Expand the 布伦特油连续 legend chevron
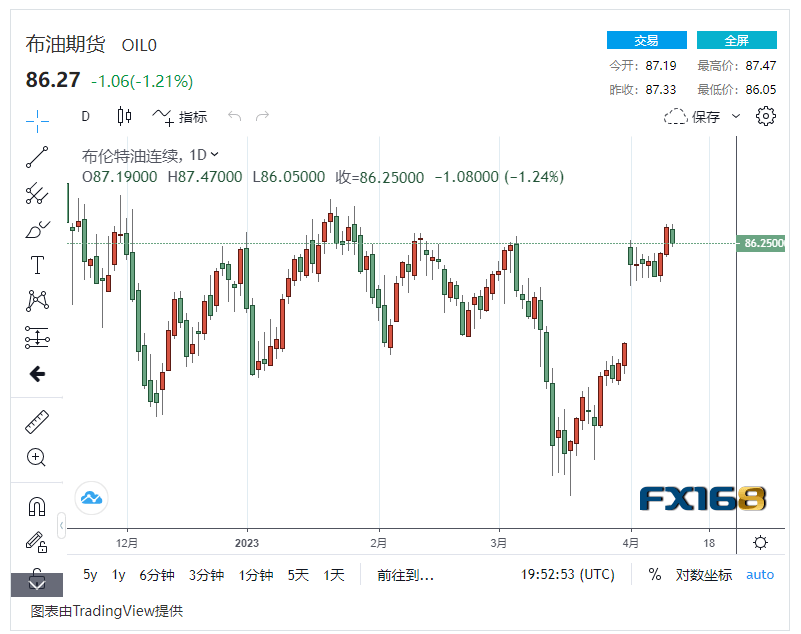Image resolution: width=801 pixels, height=634 pixels. [215, 154]
